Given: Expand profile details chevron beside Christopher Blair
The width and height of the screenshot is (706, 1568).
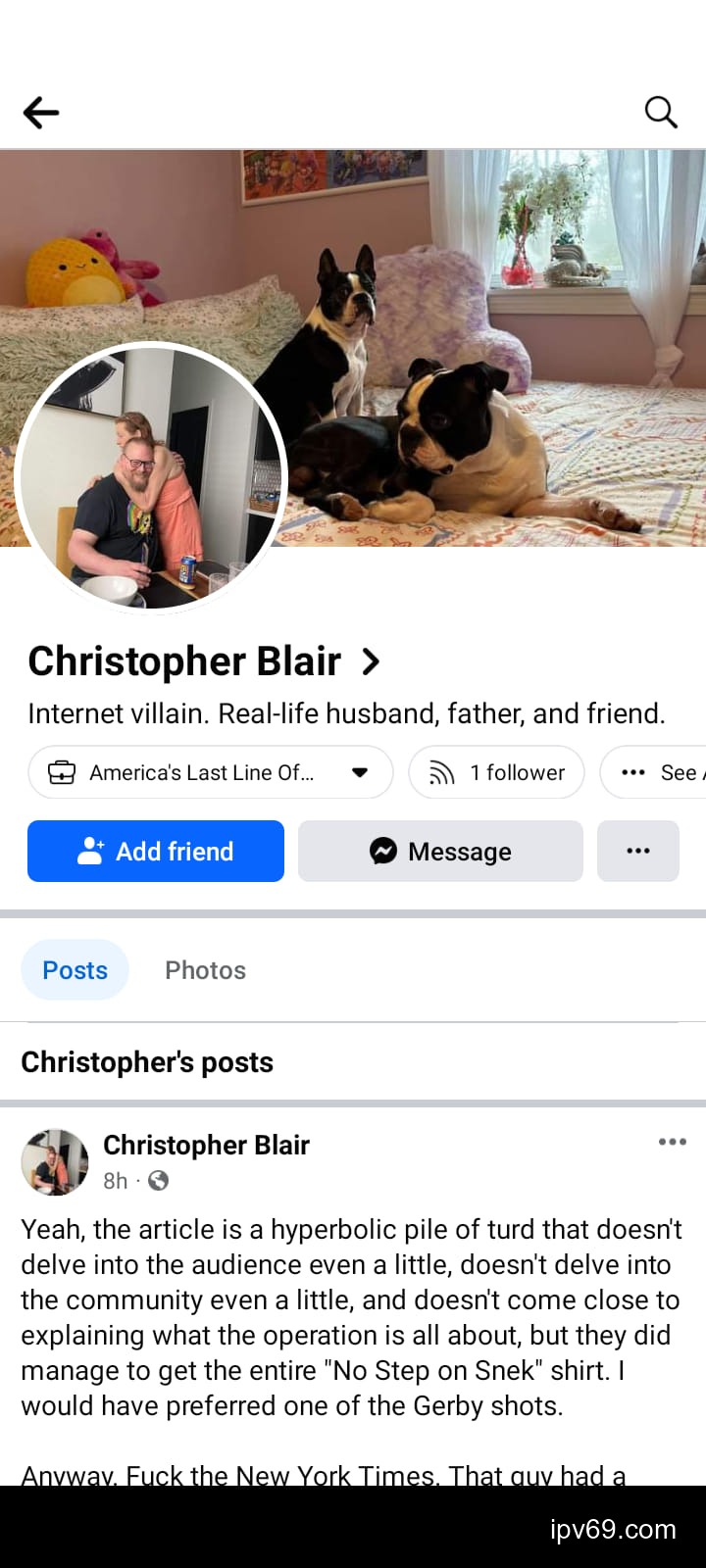Looking at the screenshot, I should (x=371, y=662).
